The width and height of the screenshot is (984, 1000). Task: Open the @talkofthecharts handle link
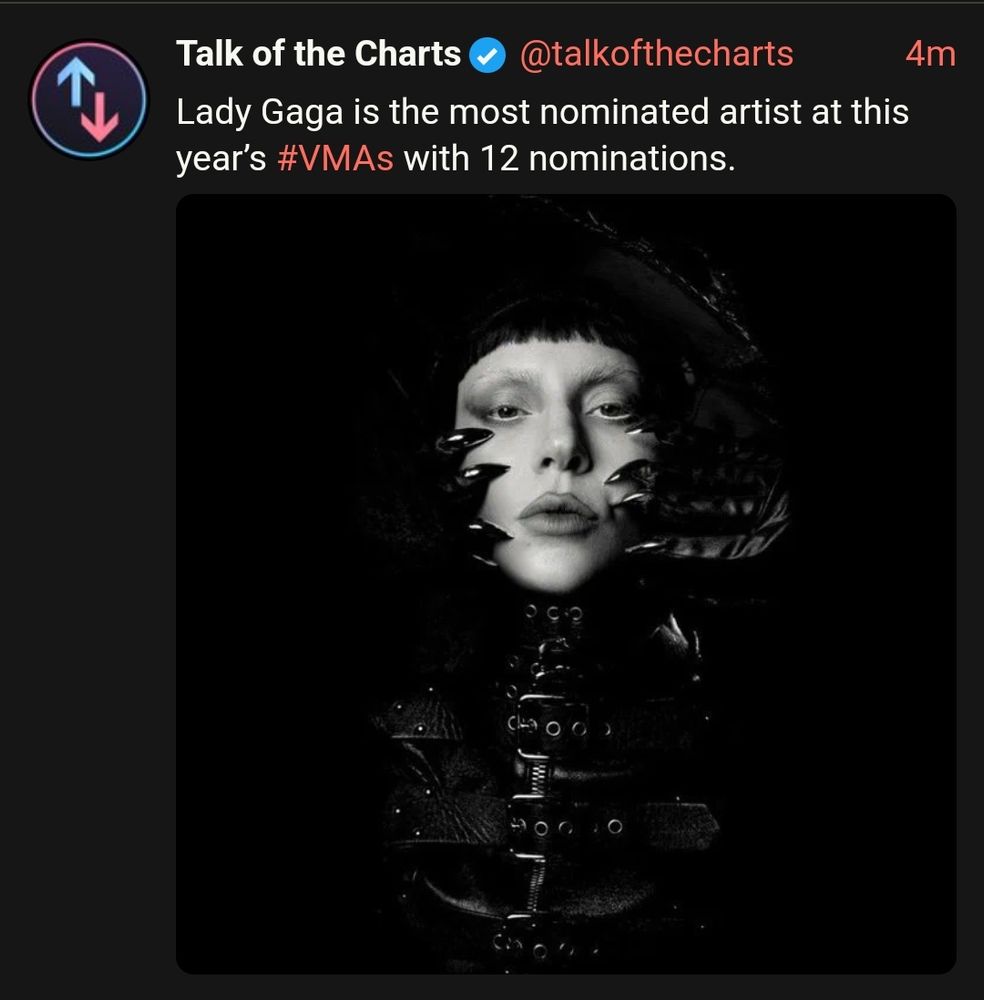(657, 54)
